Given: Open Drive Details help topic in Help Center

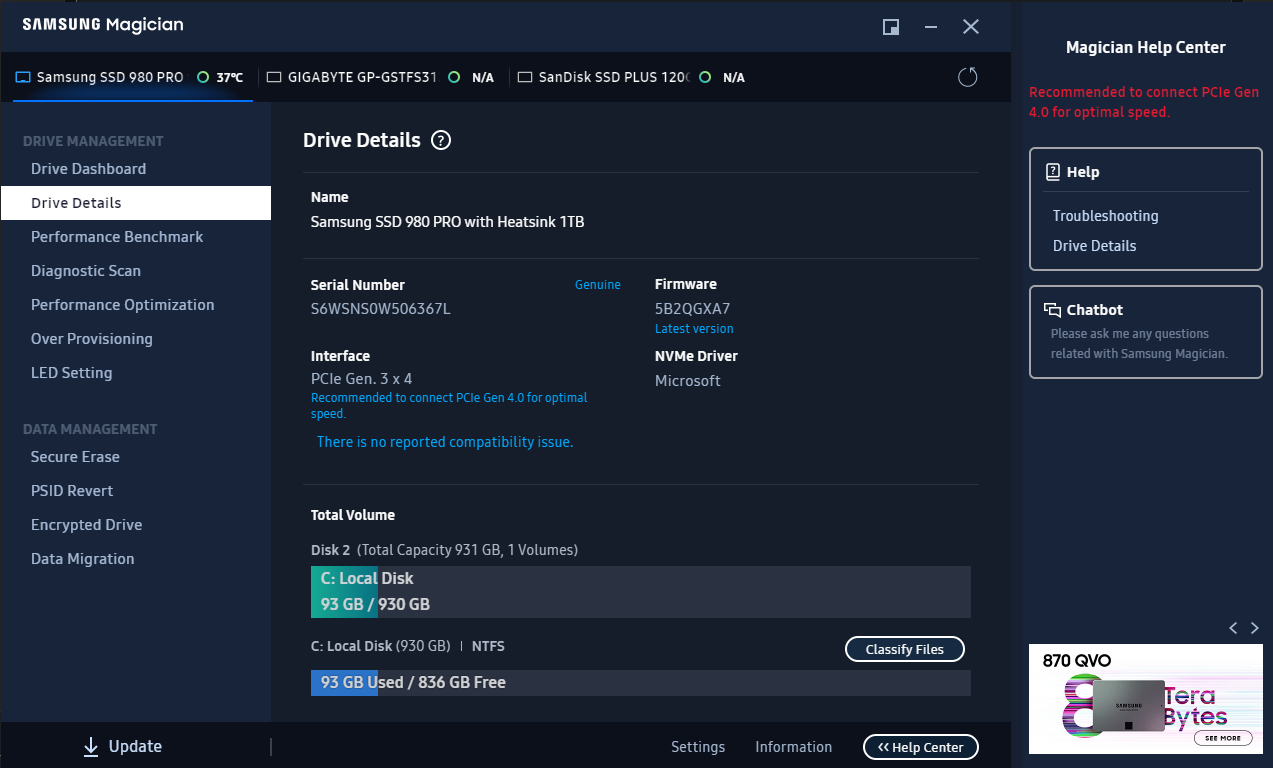Looking at the screenshot, I should click(1094, 246).
